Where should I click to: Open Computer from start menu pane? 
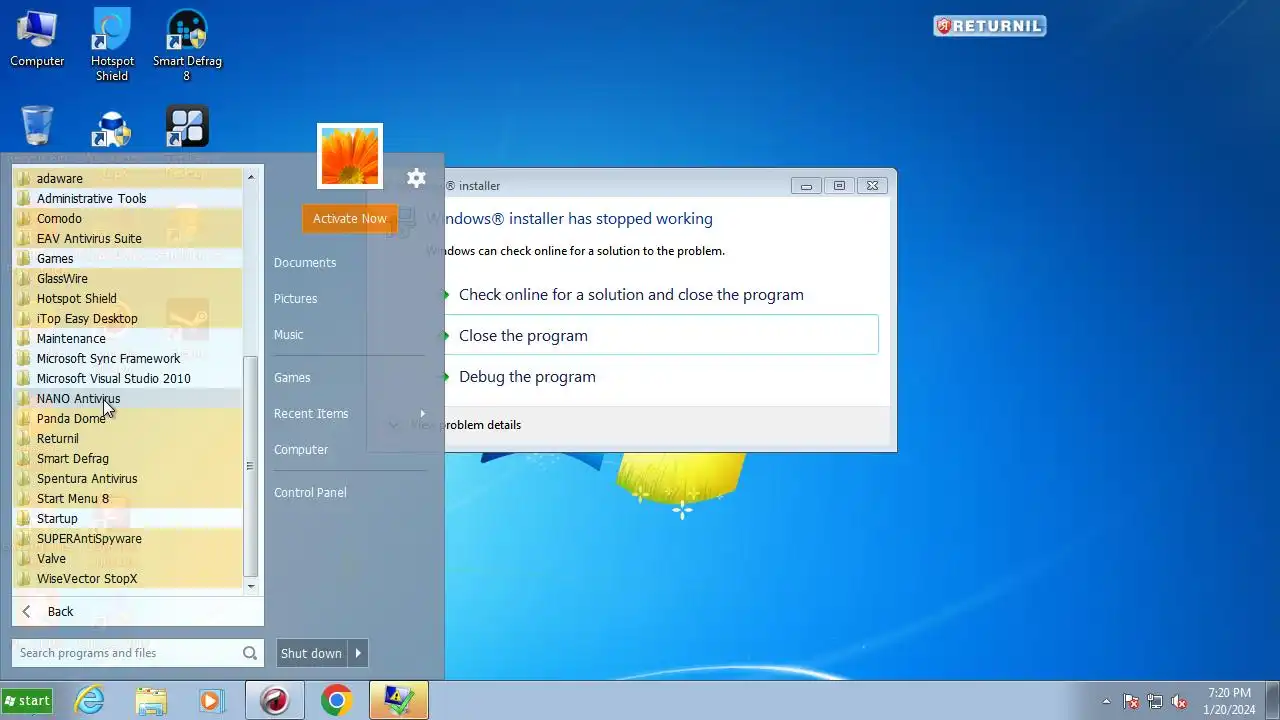pos(301,449)
